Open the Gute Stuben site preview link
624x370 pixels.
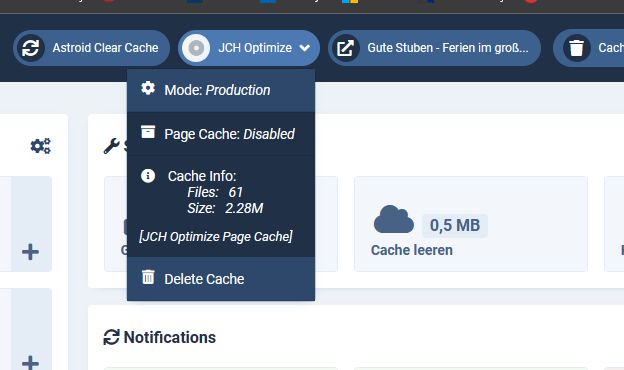(x=434, y=48)
